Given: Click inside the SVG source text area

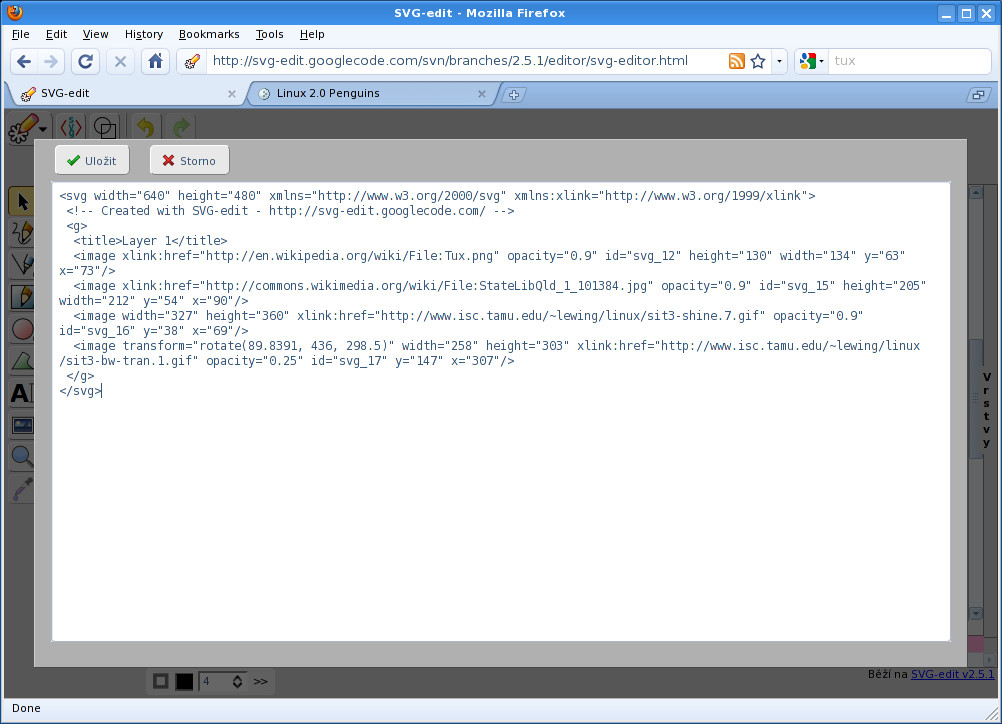Looking at the screenshot, I should (501, 412).
